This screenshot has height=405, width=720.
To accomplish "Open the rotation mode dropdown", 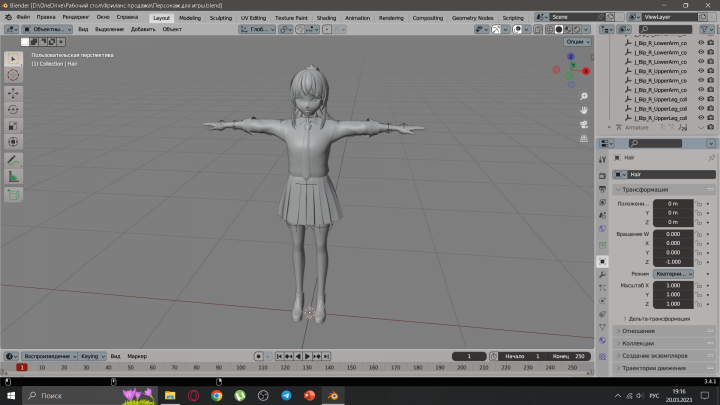I will pos(673,274).
